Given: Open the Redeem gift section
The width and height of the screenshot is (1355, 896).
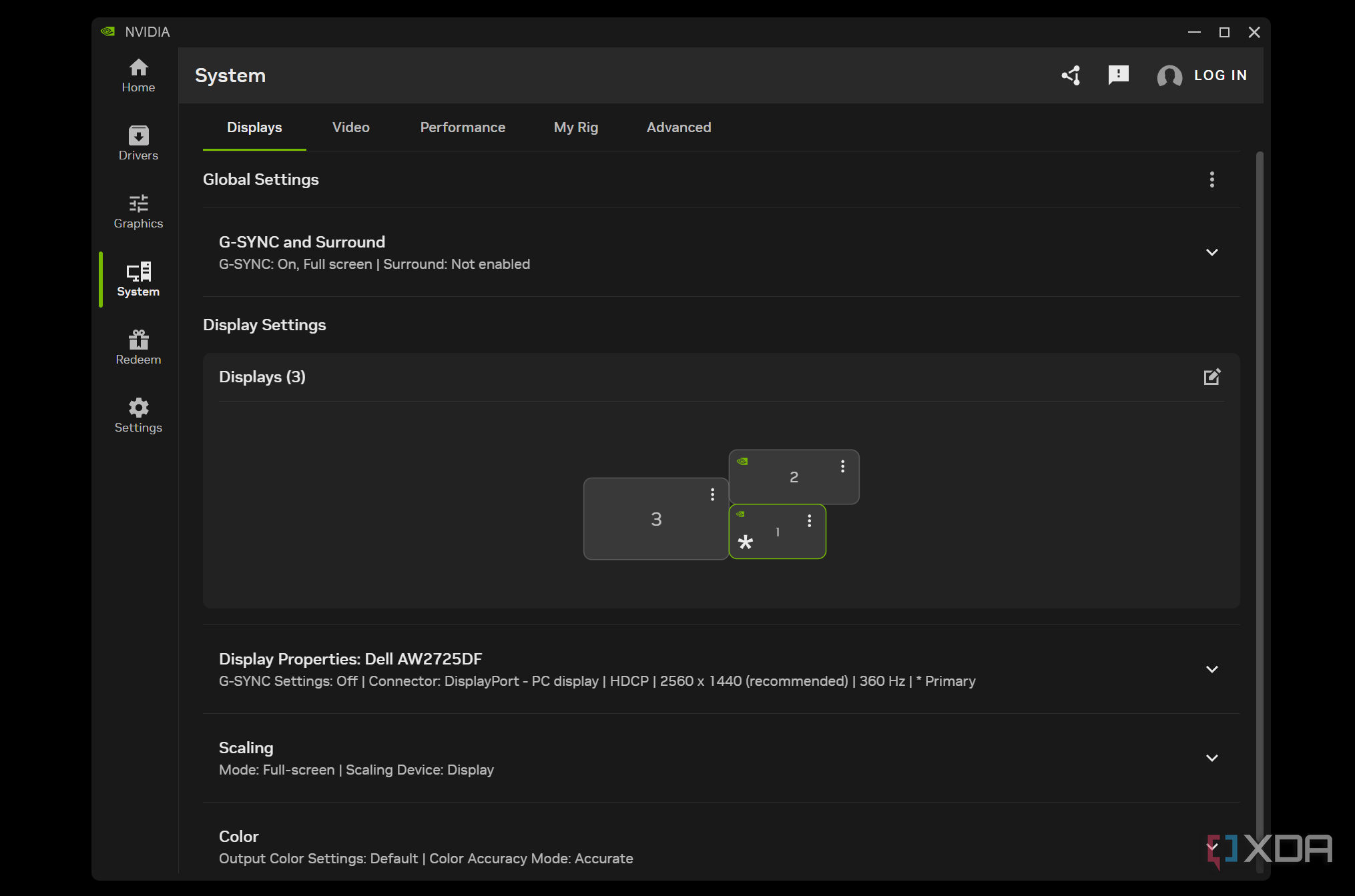Looking at the screenshot, I should point(138,348).
